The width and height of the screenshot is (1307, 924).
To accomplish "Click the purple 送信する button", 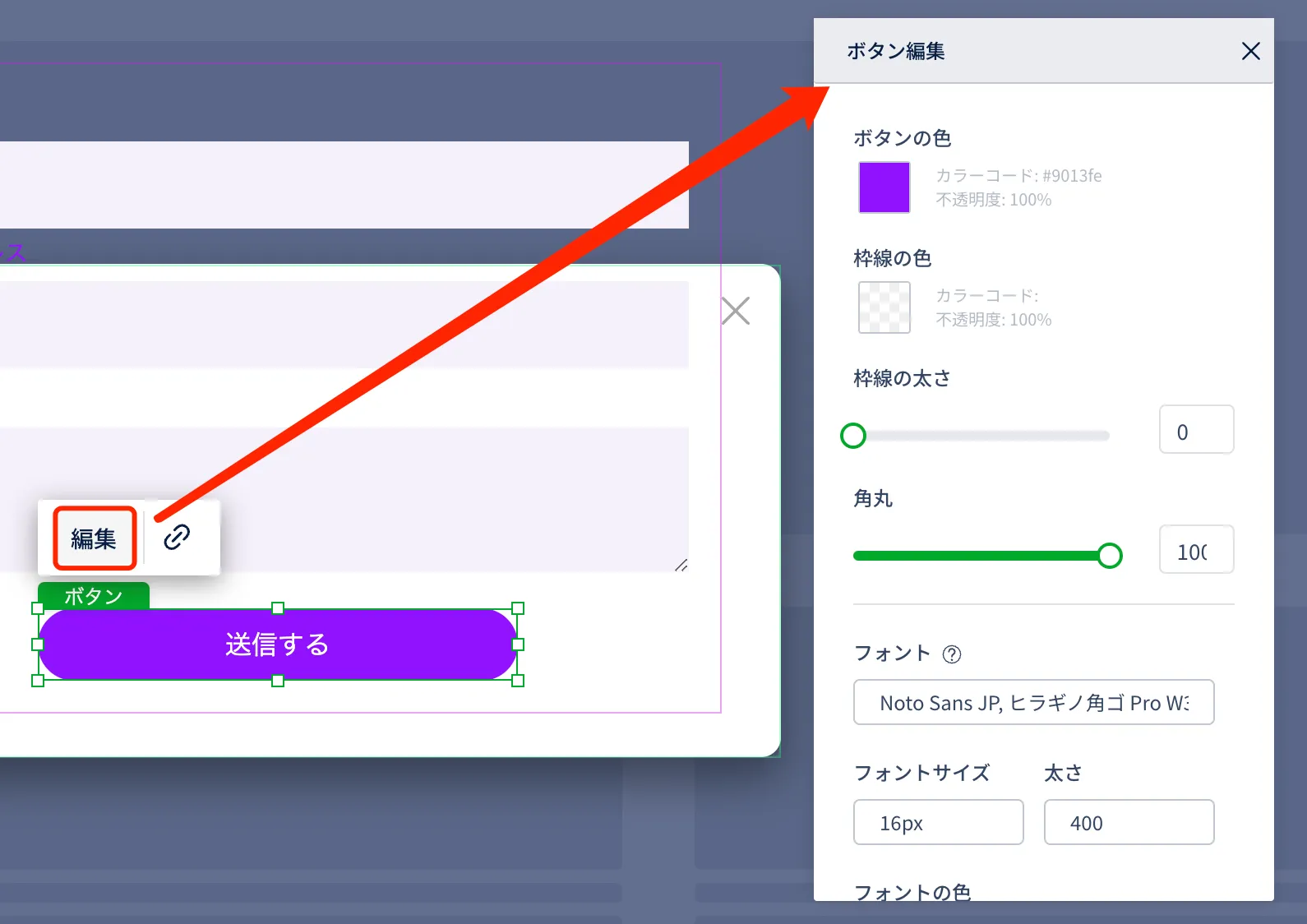I will pyautogui.click(x=277, y=644).
